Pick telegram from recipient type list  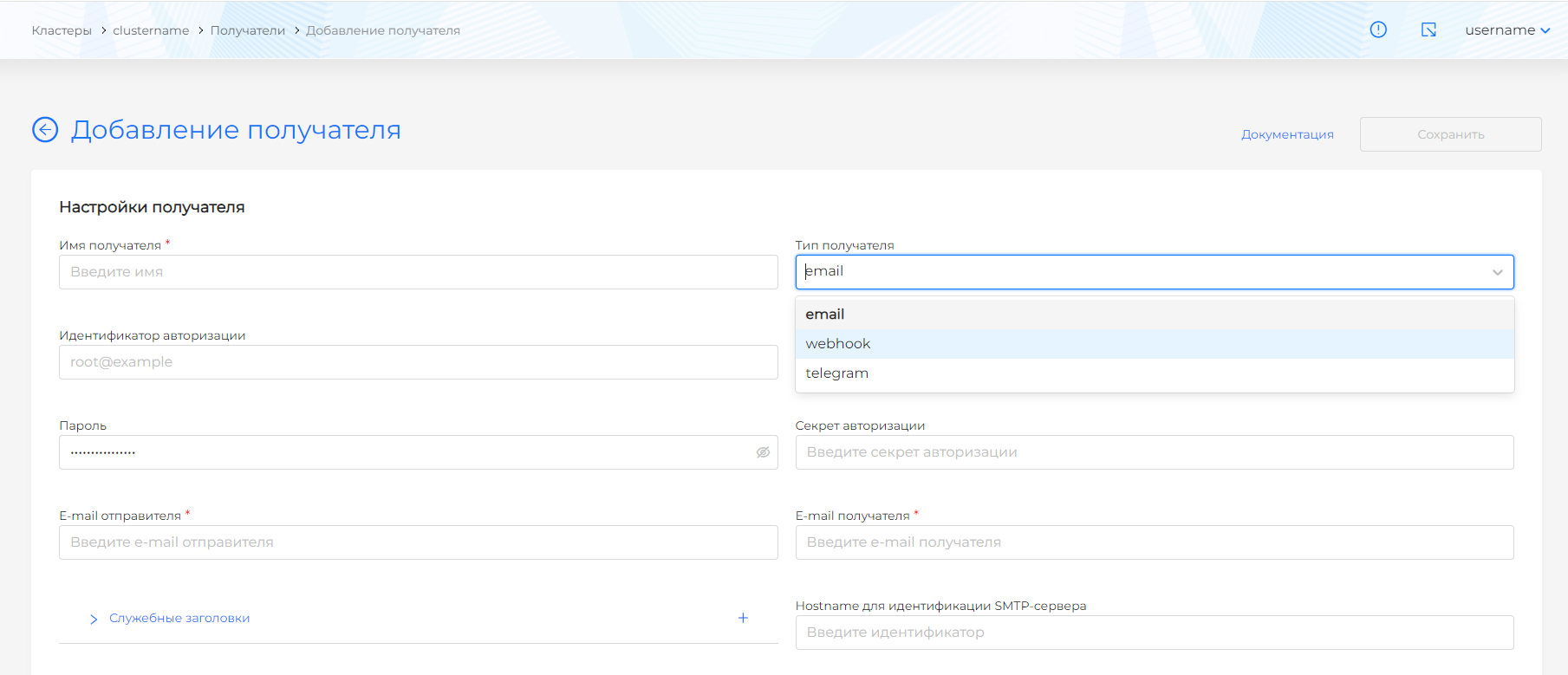837,373
